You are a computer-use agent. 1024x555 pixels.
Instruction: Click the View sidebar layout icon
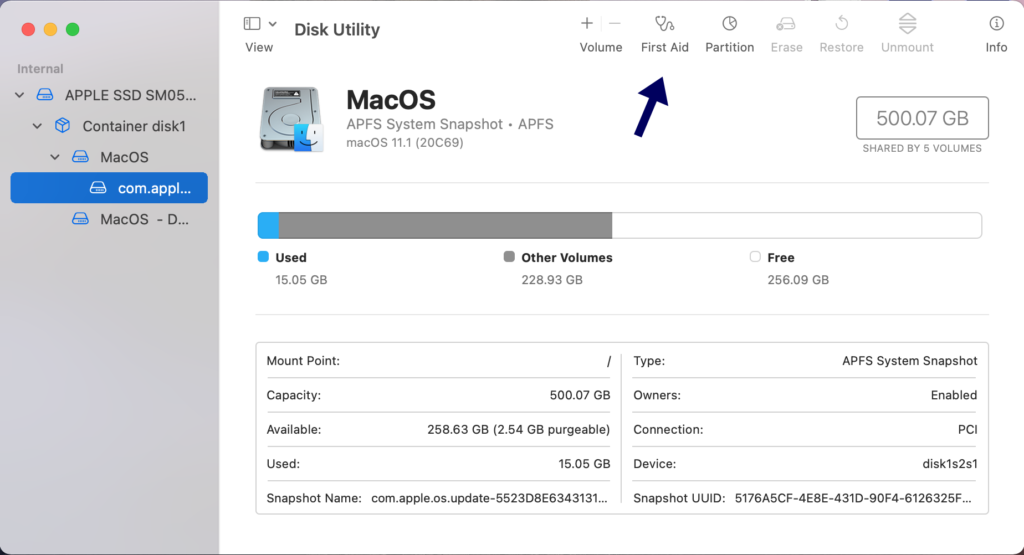click(x=252, y=24)
